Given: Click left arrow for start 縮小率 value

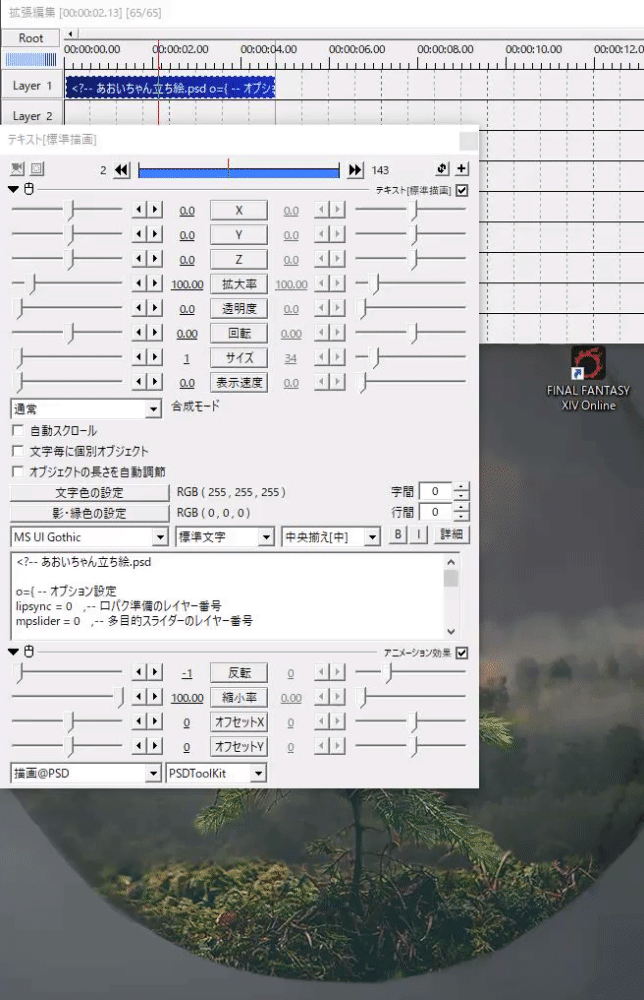Looking at the screenshot, I should pyautogui.click(x=139, y=696).
